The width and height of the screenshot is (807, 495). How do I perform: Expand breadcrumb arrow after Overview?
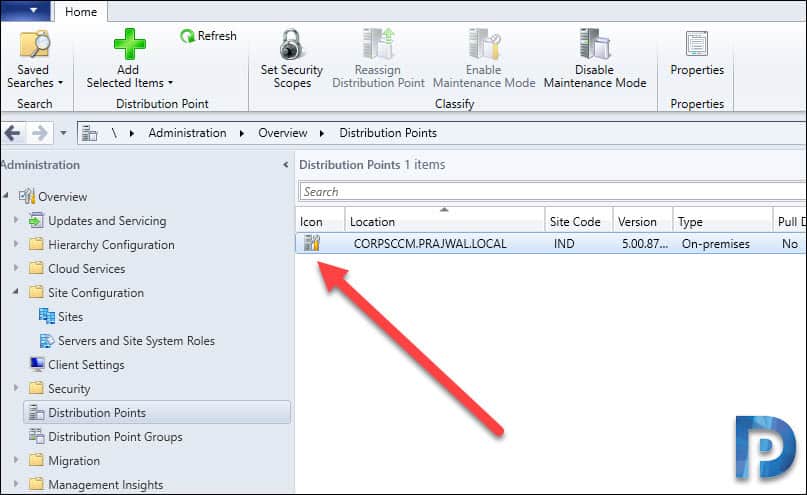pyautogui.click(x=322, y=133)
